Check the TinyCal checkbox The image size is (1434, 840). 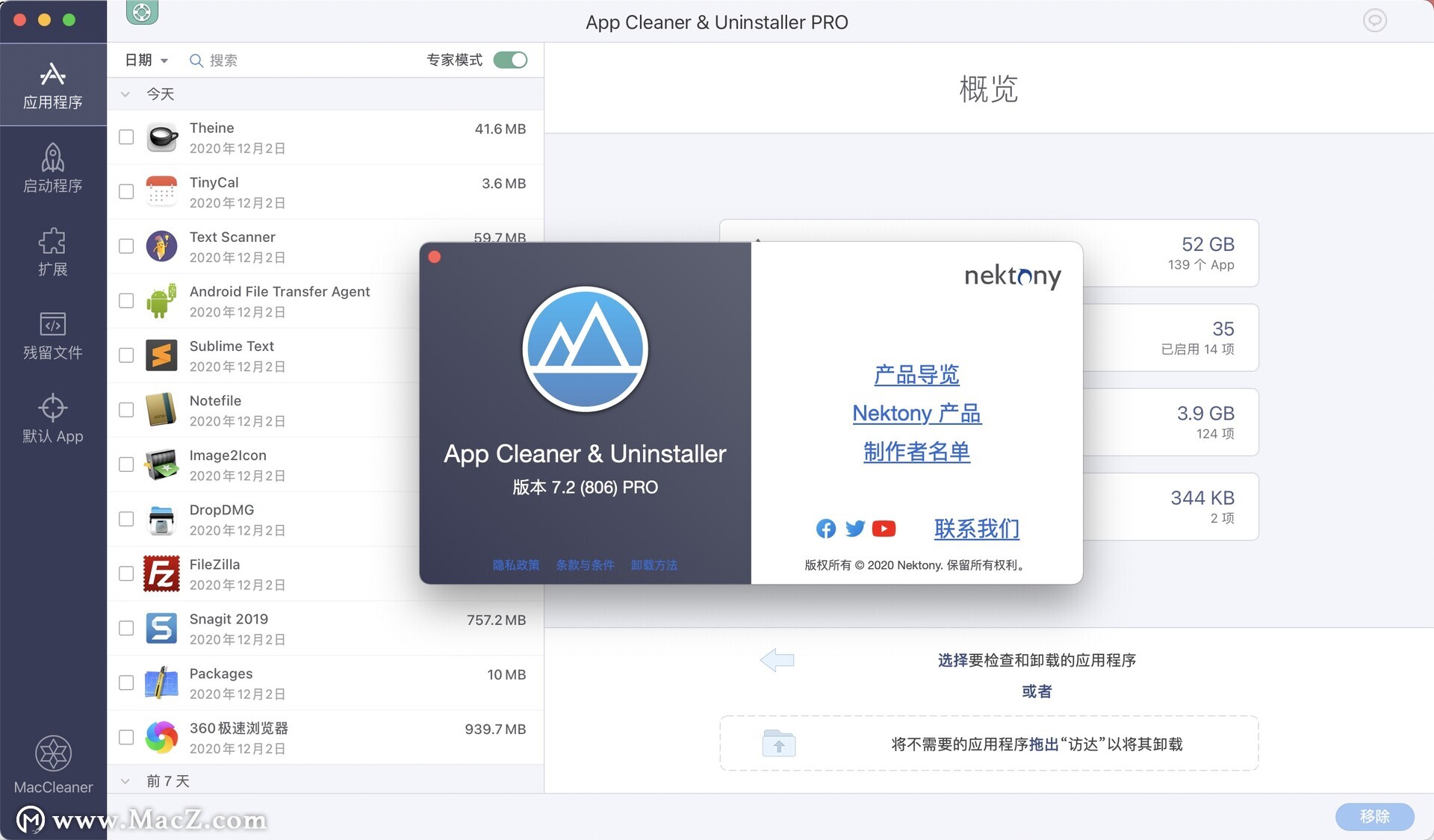coord(126,192)
